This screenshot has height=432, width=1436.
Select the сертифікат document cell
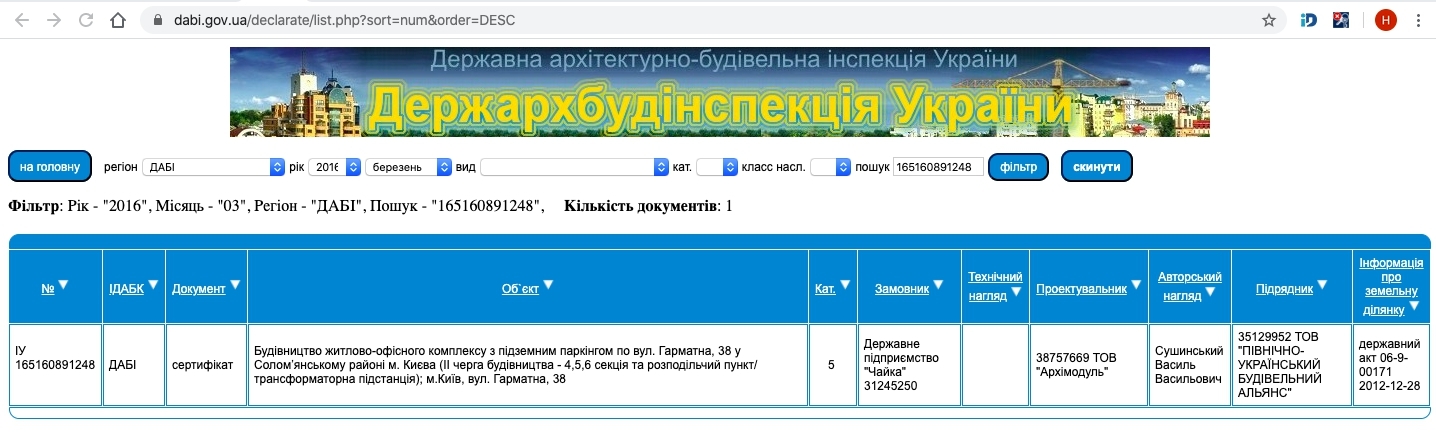207,365
